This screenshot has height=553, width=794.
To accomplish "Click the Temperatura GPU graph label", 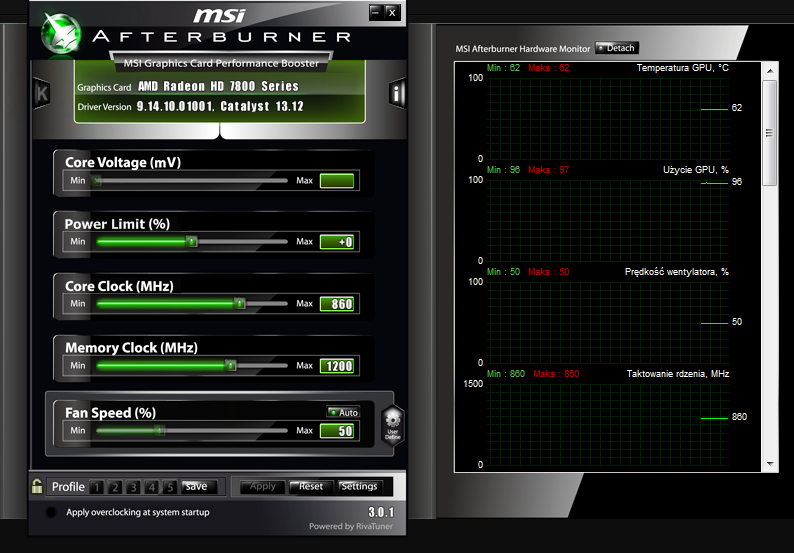I will click(x=683, y=68).
